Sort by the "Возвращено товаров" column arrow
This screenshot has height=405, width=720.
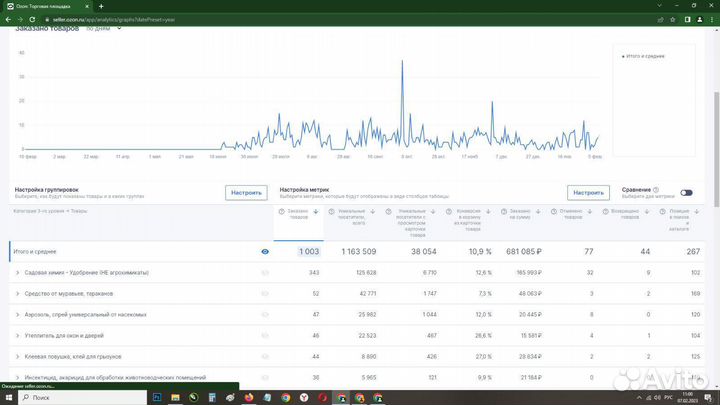coord(647,212)
